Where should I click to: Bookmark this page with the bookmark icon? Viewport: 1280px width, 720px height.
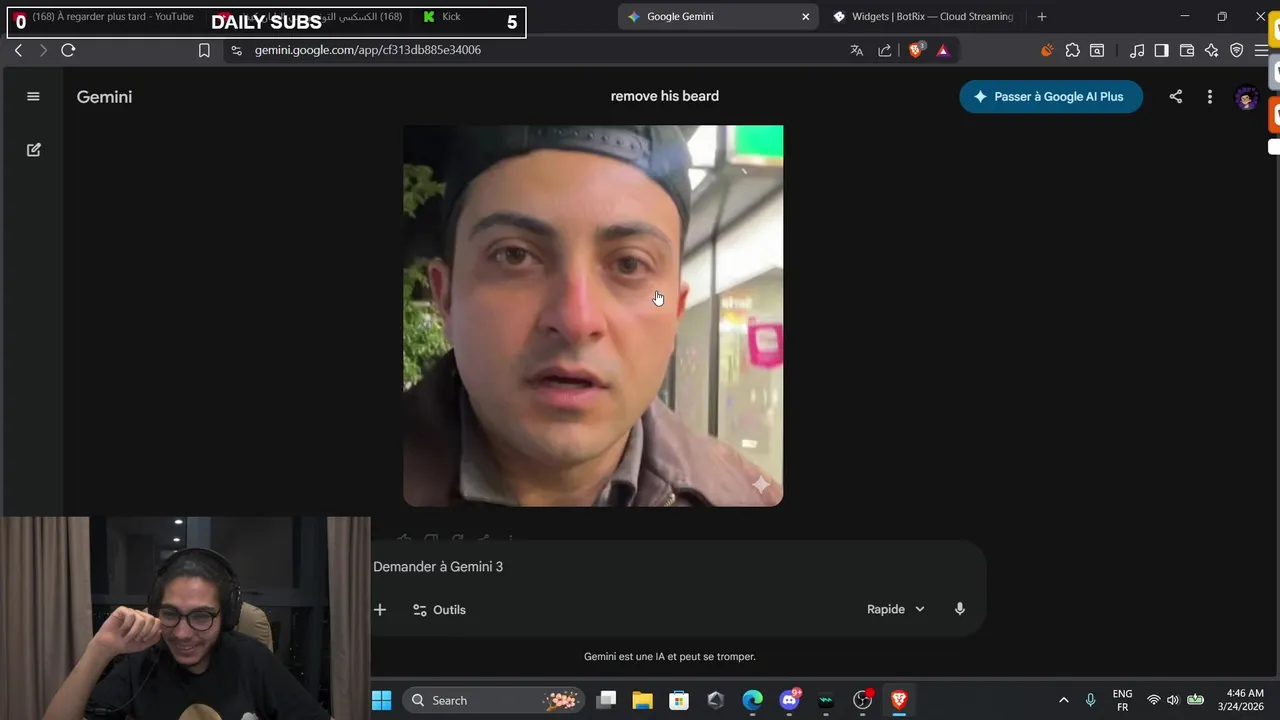[204, 50]
